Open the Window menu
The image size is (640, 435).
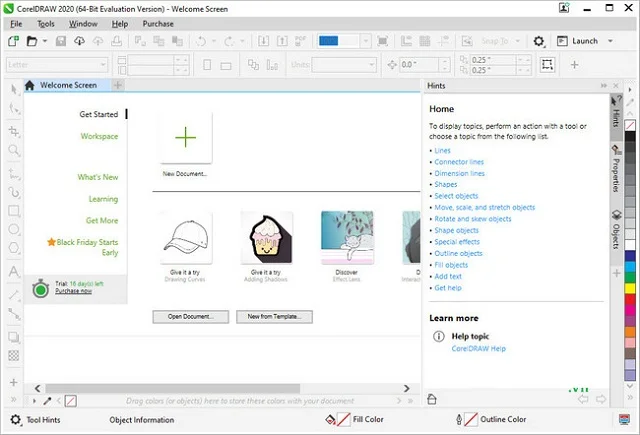tap(83, 24)
